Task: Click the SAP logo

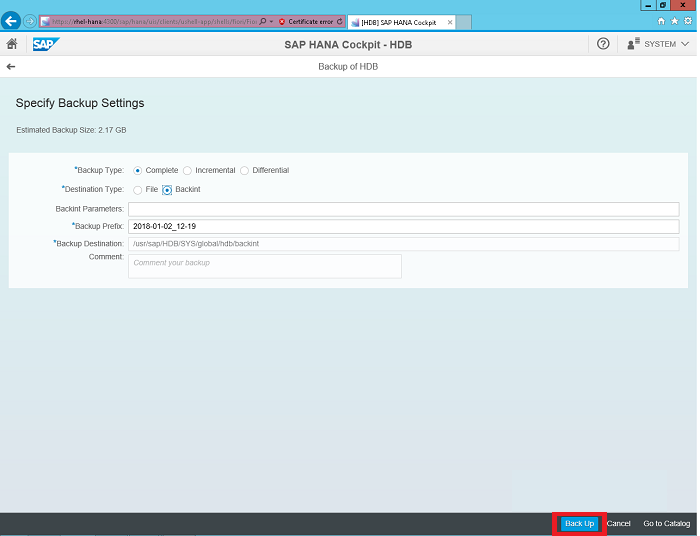Action: 46,44
